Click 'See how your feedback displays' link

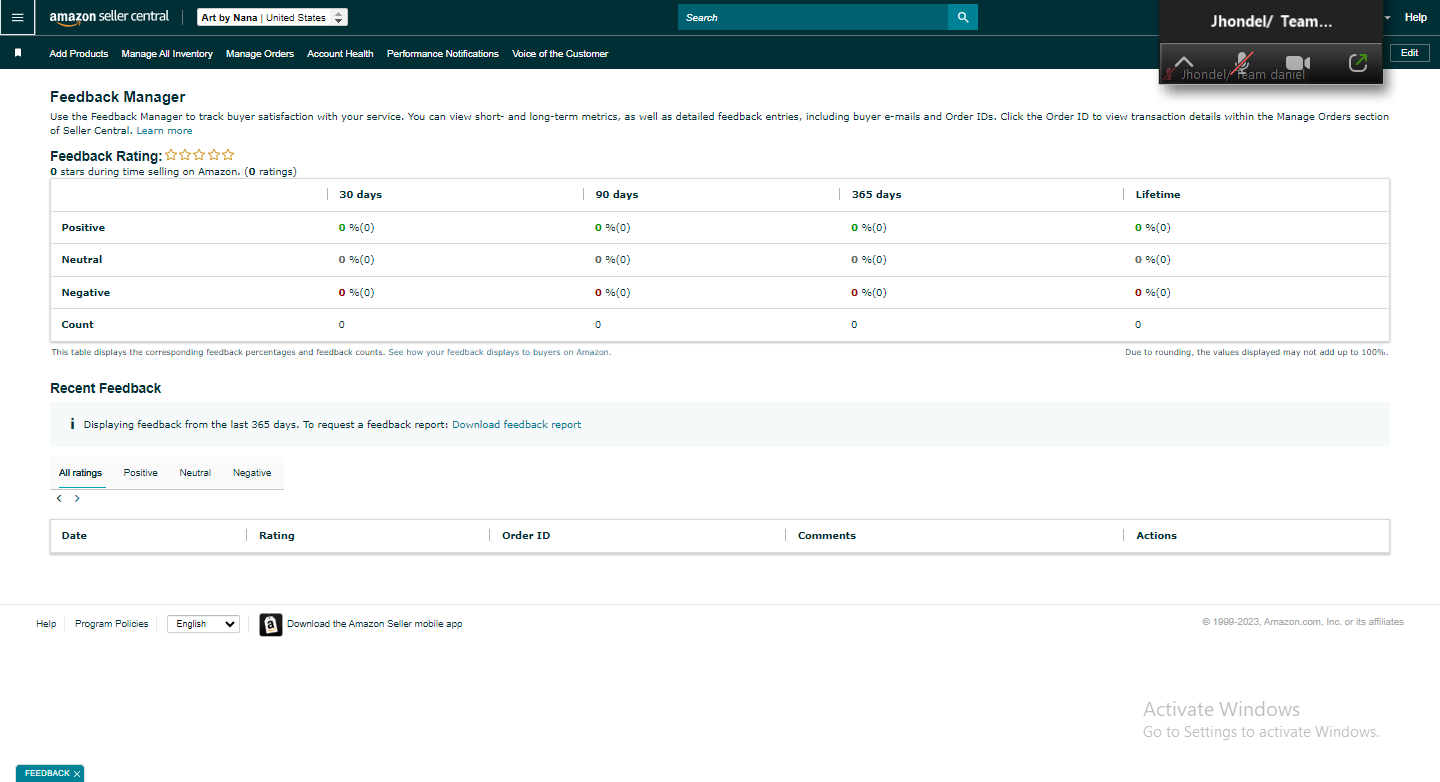click(x=499, y=352)
